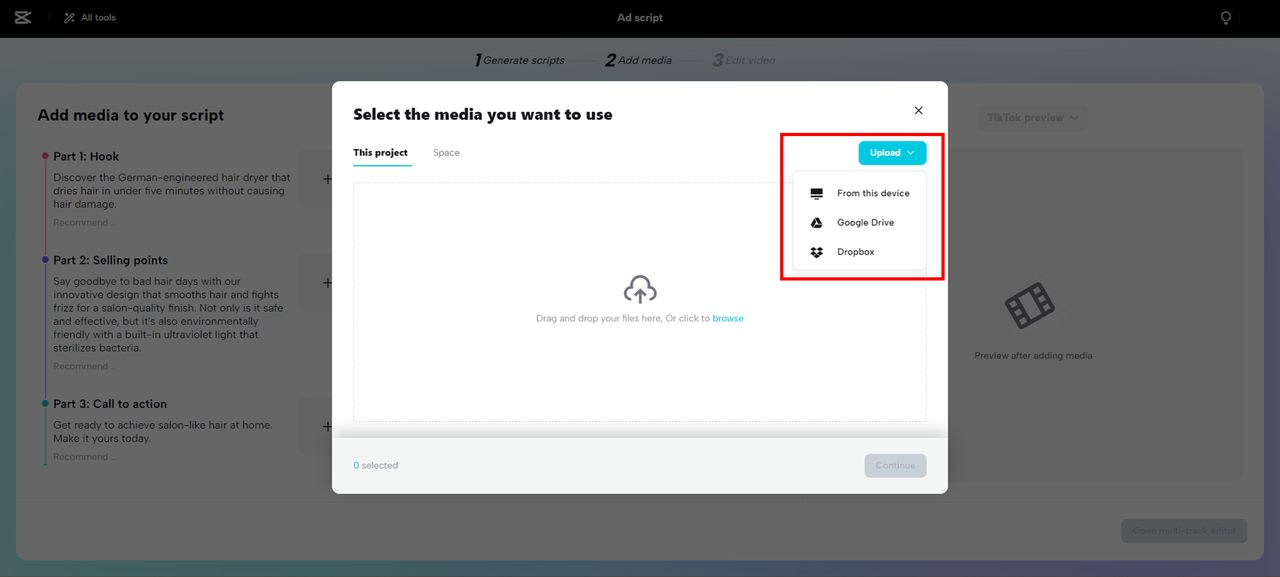Click the 0 selected counter
This screenshot has height=577, width=1280.
tap(376, 466)
